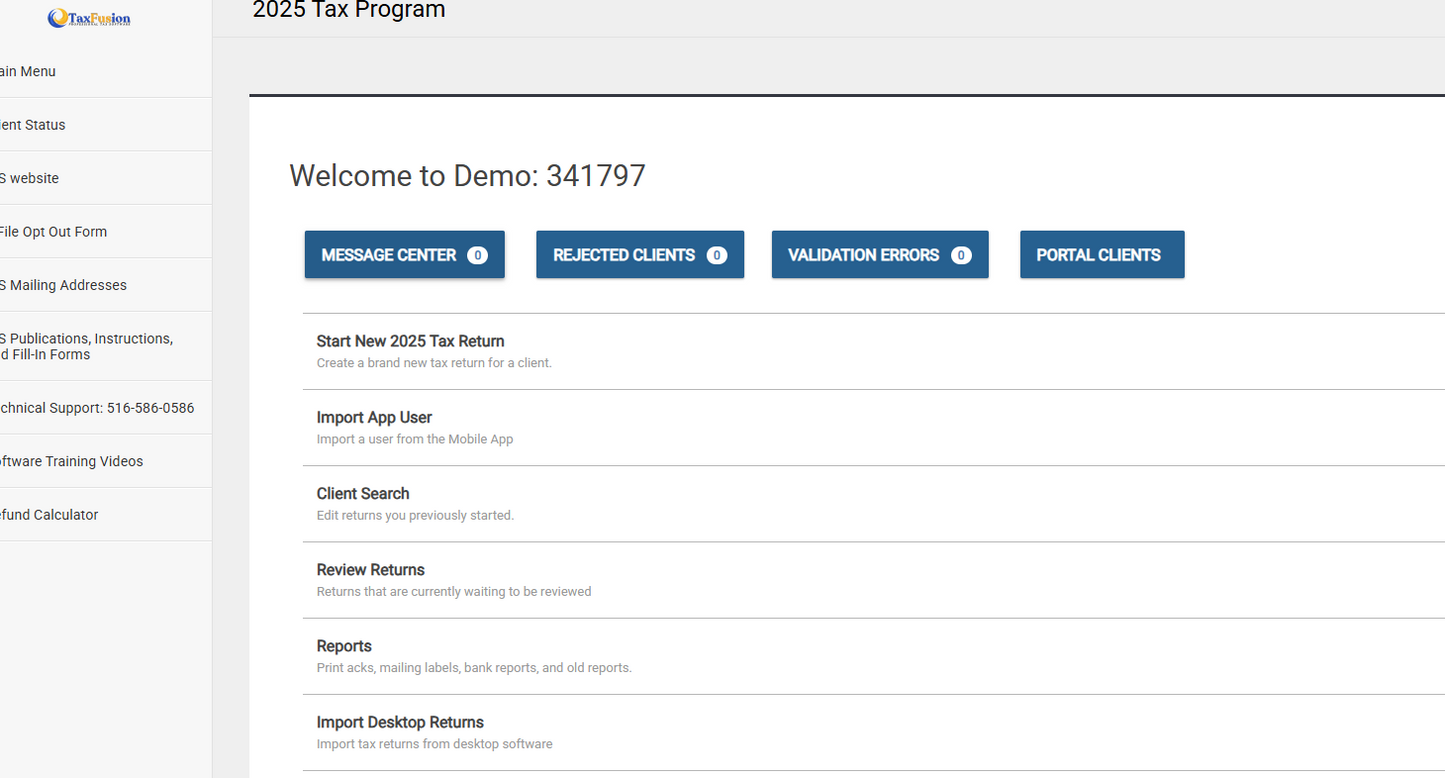The height and width of the screenshot is (778, 1445).
Task: Open Software Training Videos
Action: point(71,461)
